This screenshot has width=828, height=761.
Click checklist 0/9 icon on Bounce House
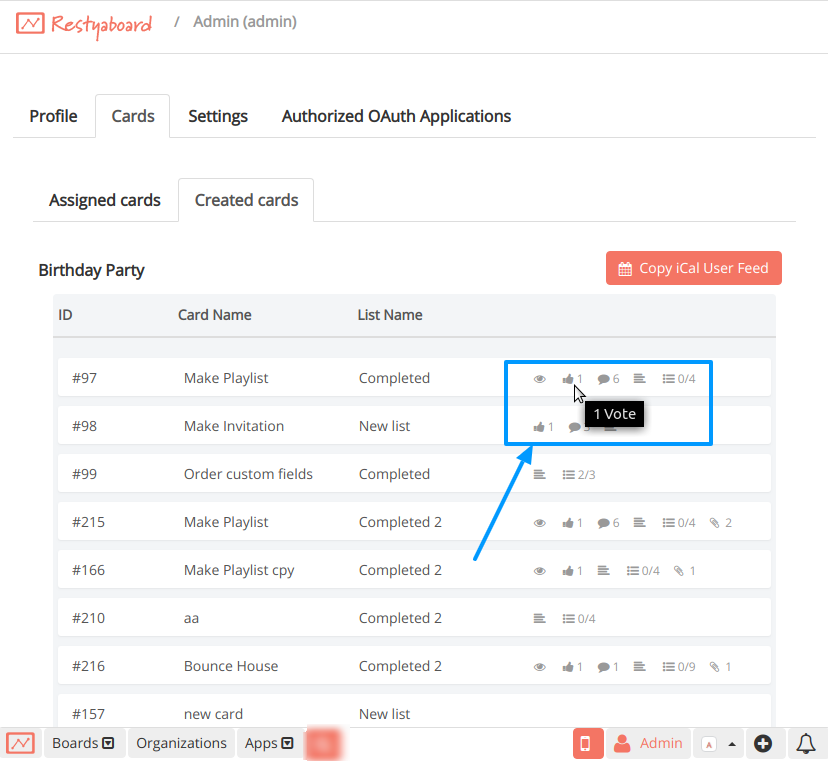(679, 667)
